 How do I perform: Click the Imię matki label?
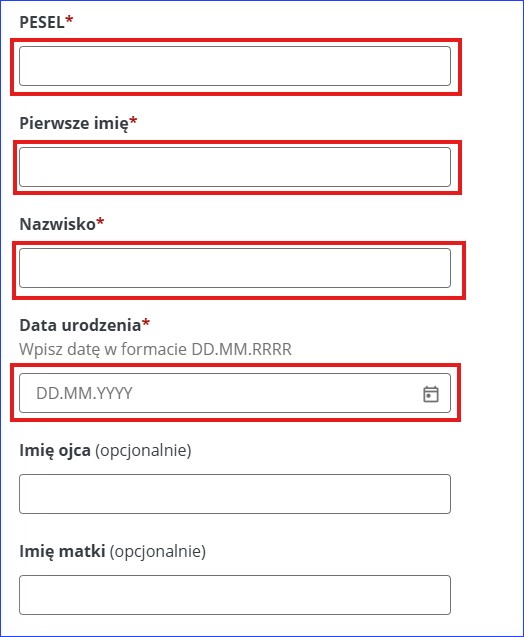(62, 552)
